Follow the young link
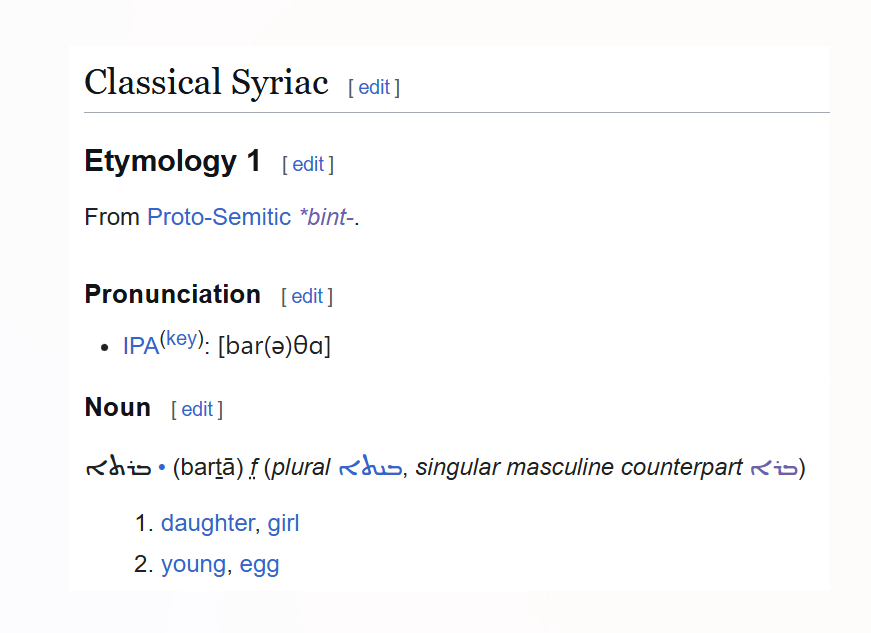This screenshot has height=633, width=871. (x=193, y=564)
